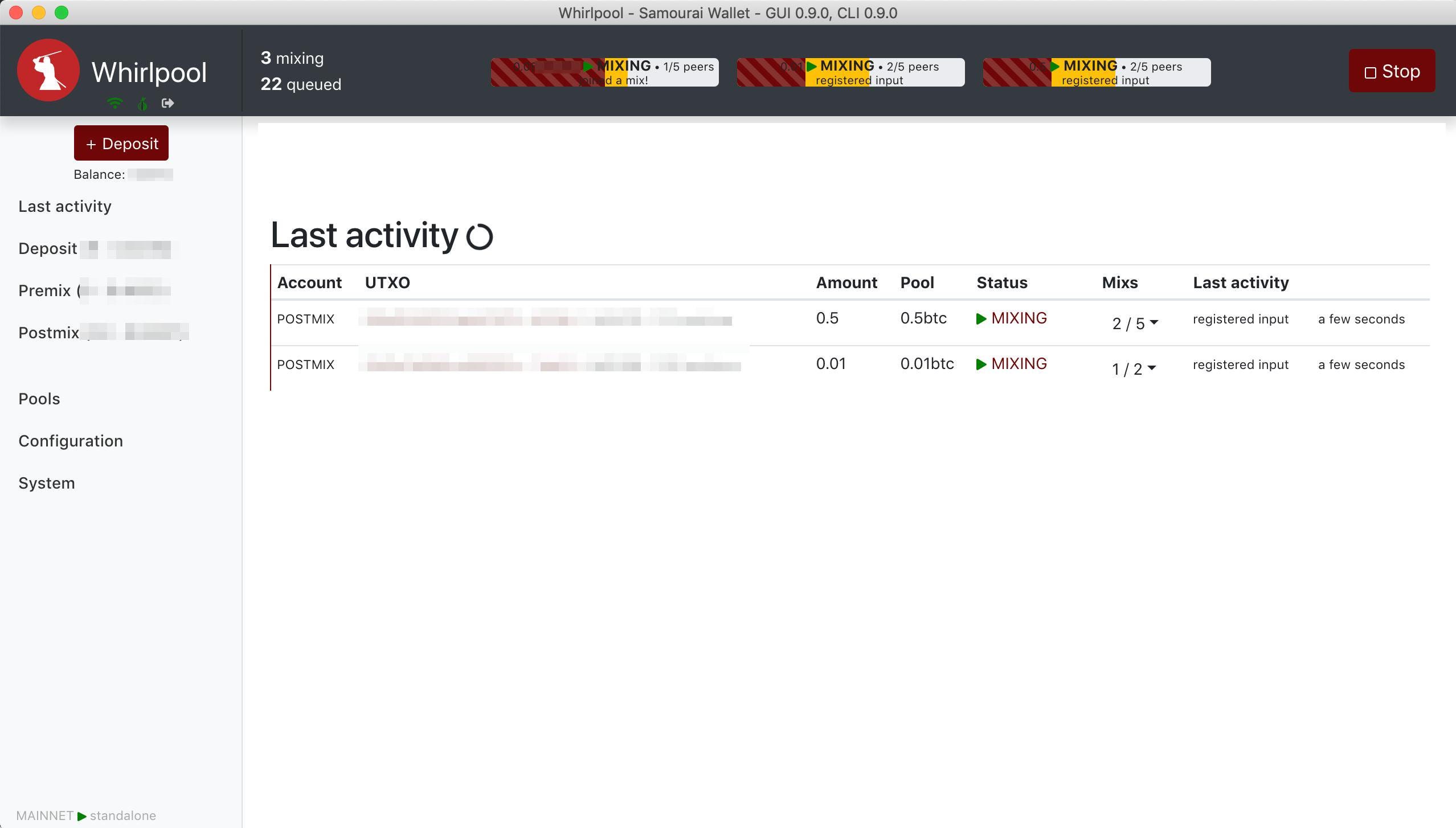Open the Pools section in sidebar
Image resolution: width=1456 pixels, height=828 pixels.
pos(39,399)
